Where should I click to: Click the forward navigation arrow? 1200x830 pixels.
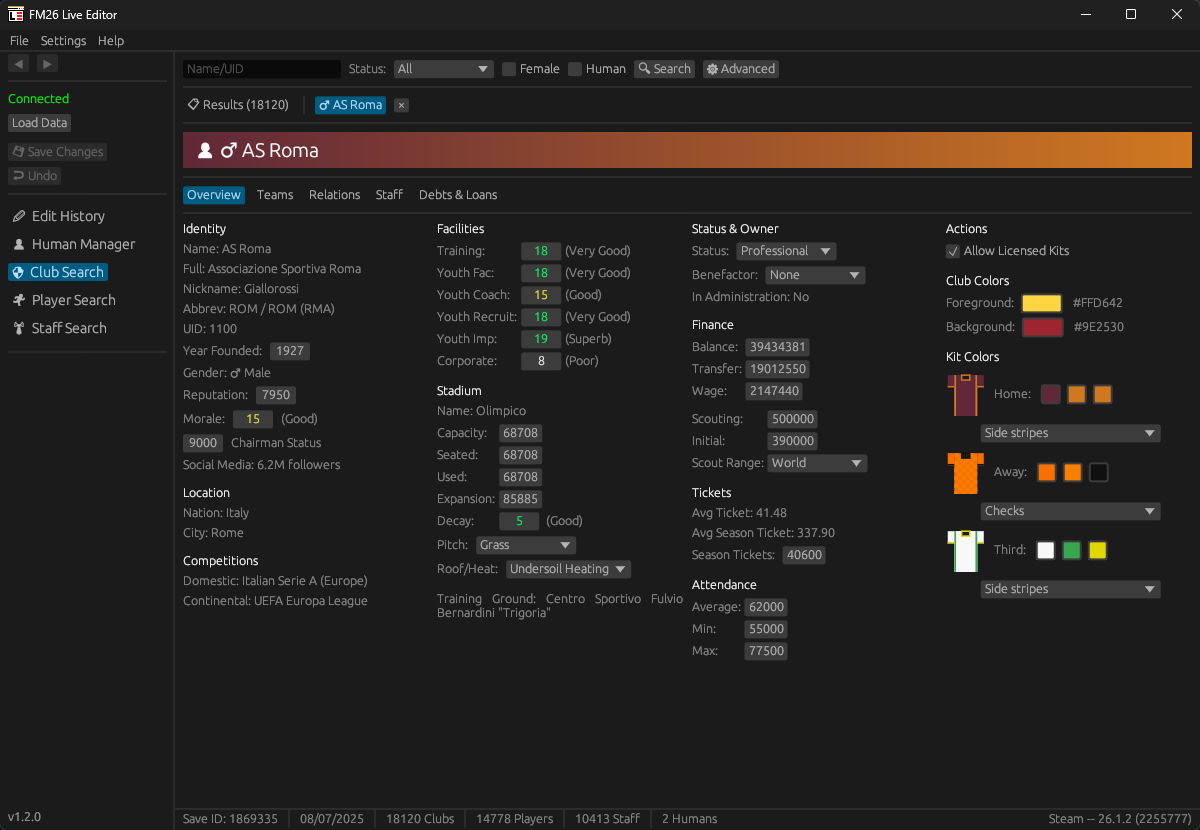coord(47,64)
